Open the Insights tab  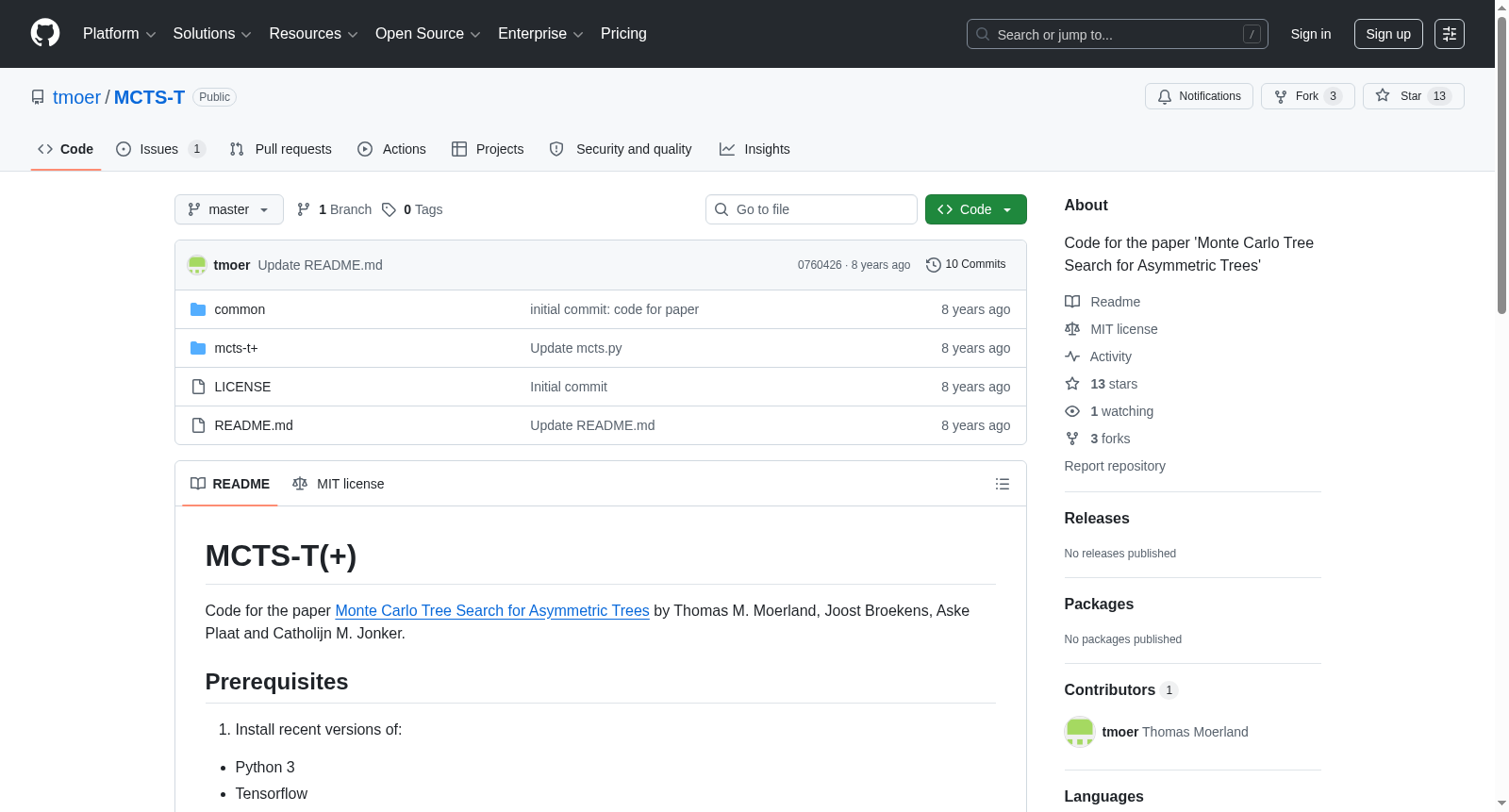(x=754, y=149)
